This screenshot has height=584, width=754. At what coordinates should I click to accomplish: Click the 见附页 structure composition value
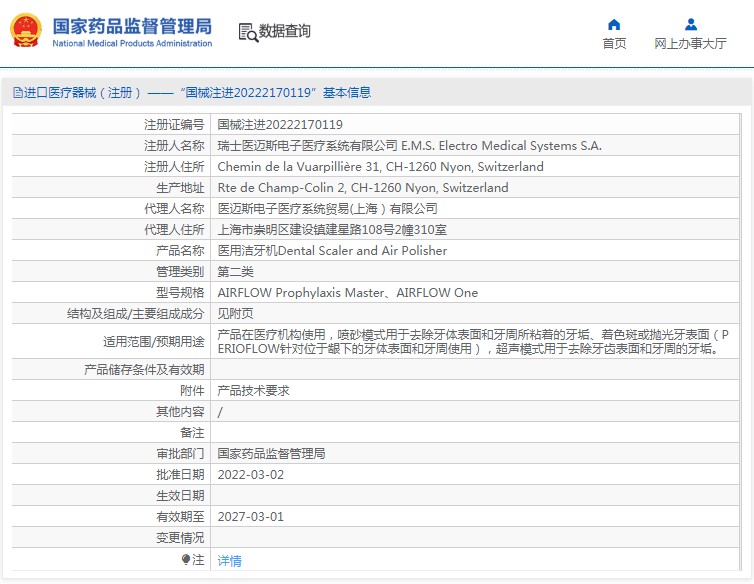[x=235, y=314]
